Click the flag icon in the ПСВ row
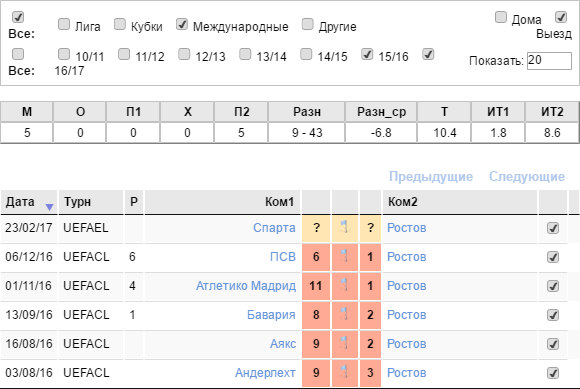This screenshot has width=580, height=389. tap(344, 256)
